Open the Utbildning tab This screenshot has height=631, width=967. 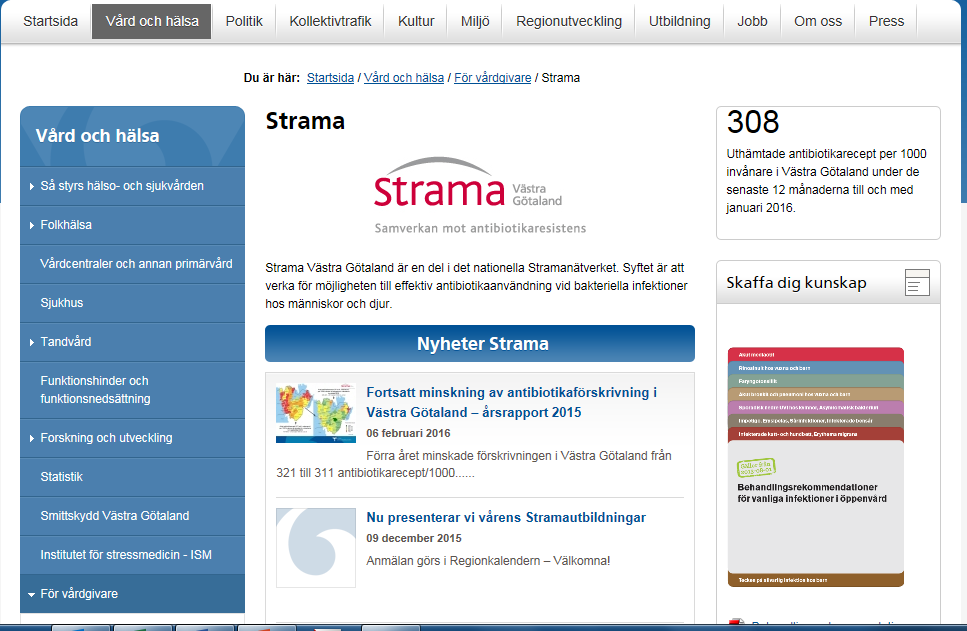tap(679, 22)
